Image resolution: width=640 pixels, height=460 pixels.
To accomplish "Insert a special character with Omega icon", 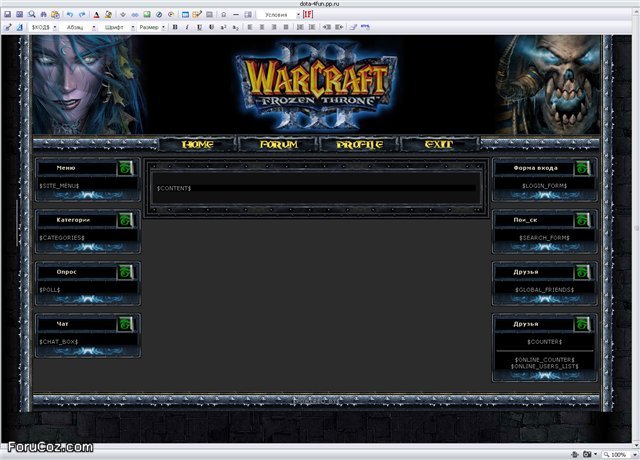I will (x=224, y=15).
